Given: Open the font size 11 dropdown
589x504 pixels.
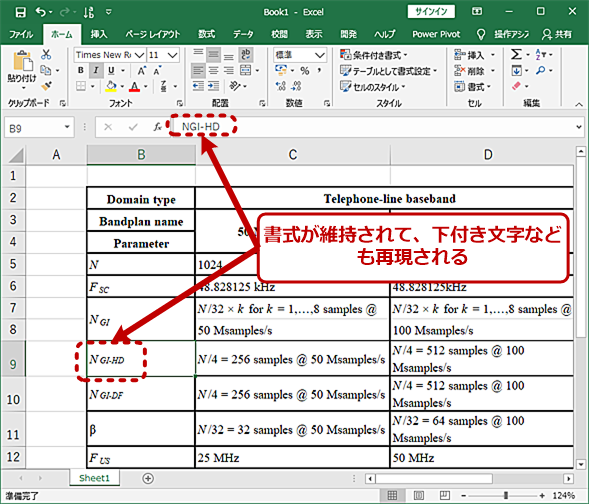Looking at the screenshot, I should coord(173,55).
